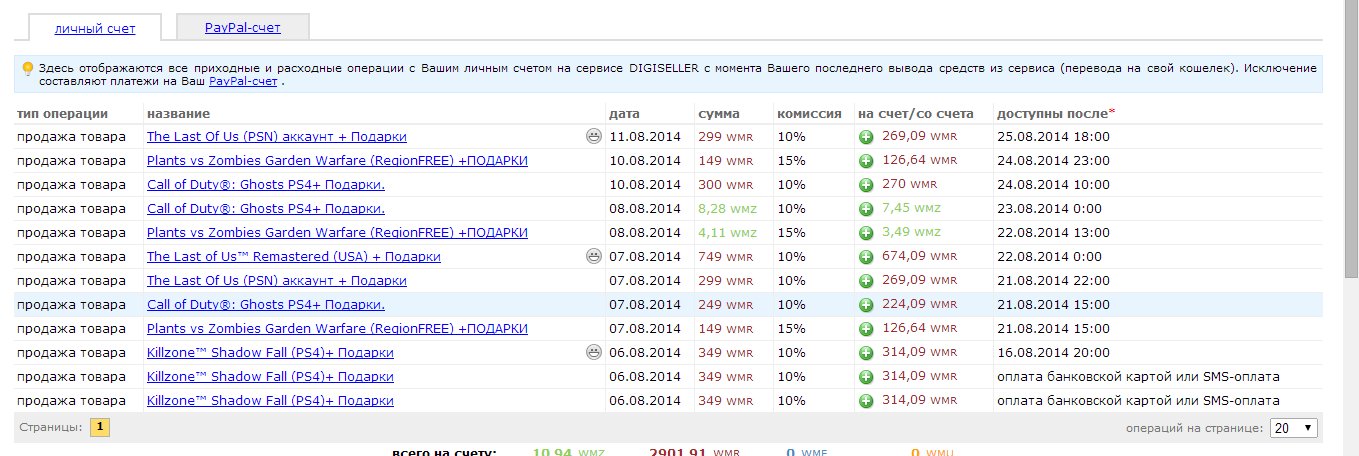Switch to the PayPal-счет tab
The image size is (1359, 456).
[x=243, y=27]
